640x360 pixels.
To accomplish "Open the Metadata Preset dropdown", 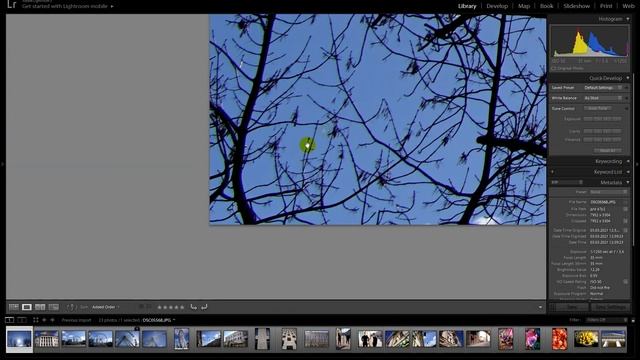I will click(x=609, y=192).
